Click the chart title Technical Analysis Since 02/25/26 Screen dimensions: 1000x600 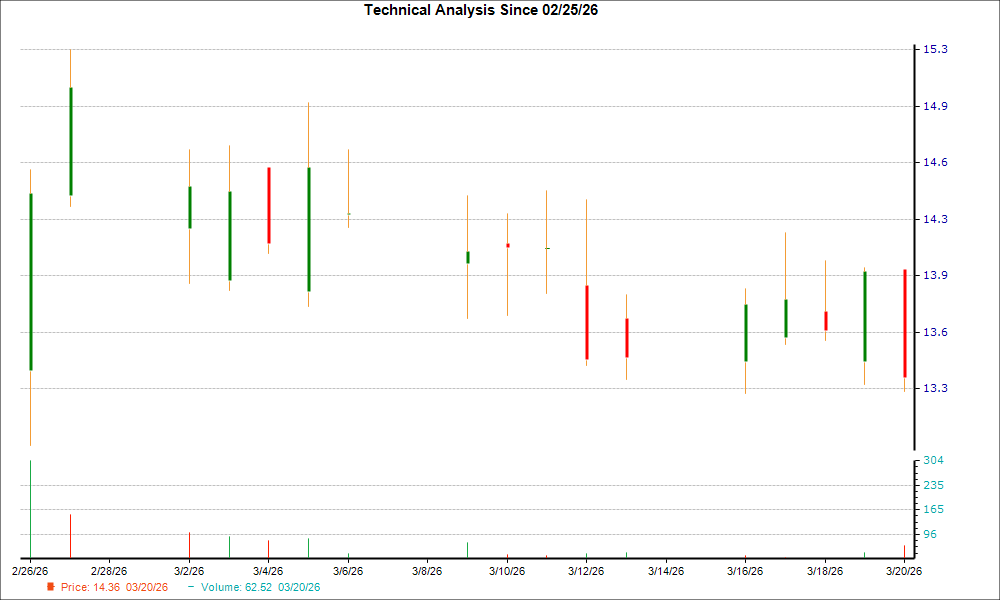pyautogui.click(x=481, y=9)
